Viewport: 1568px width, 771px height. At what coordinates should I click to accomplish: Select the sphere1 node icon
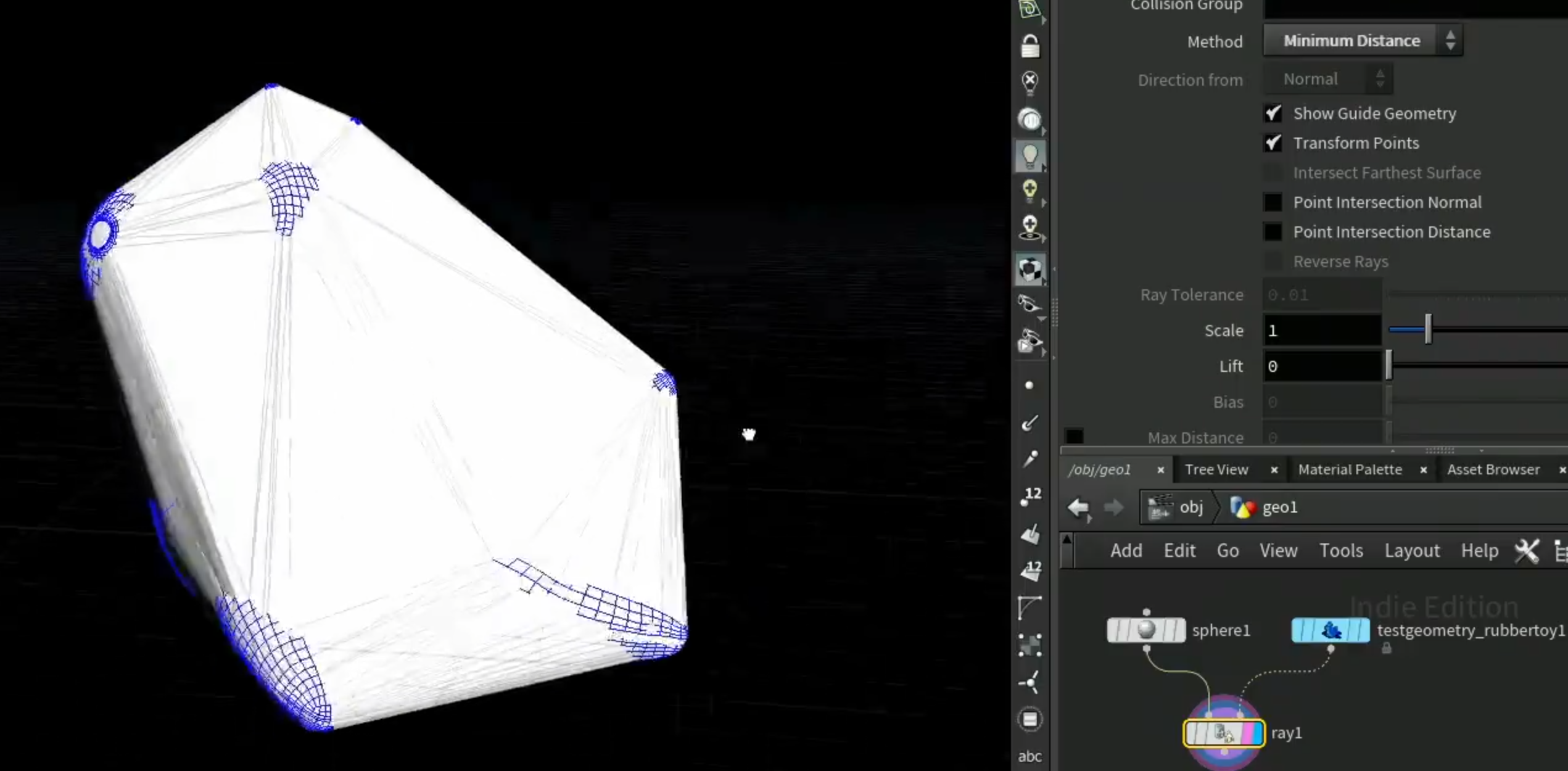coord(1146,630)
